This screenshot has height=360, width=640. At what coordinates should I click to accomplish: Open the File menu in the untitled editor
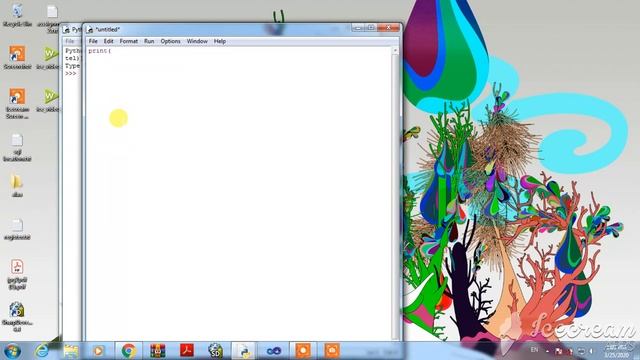point(93,41)
